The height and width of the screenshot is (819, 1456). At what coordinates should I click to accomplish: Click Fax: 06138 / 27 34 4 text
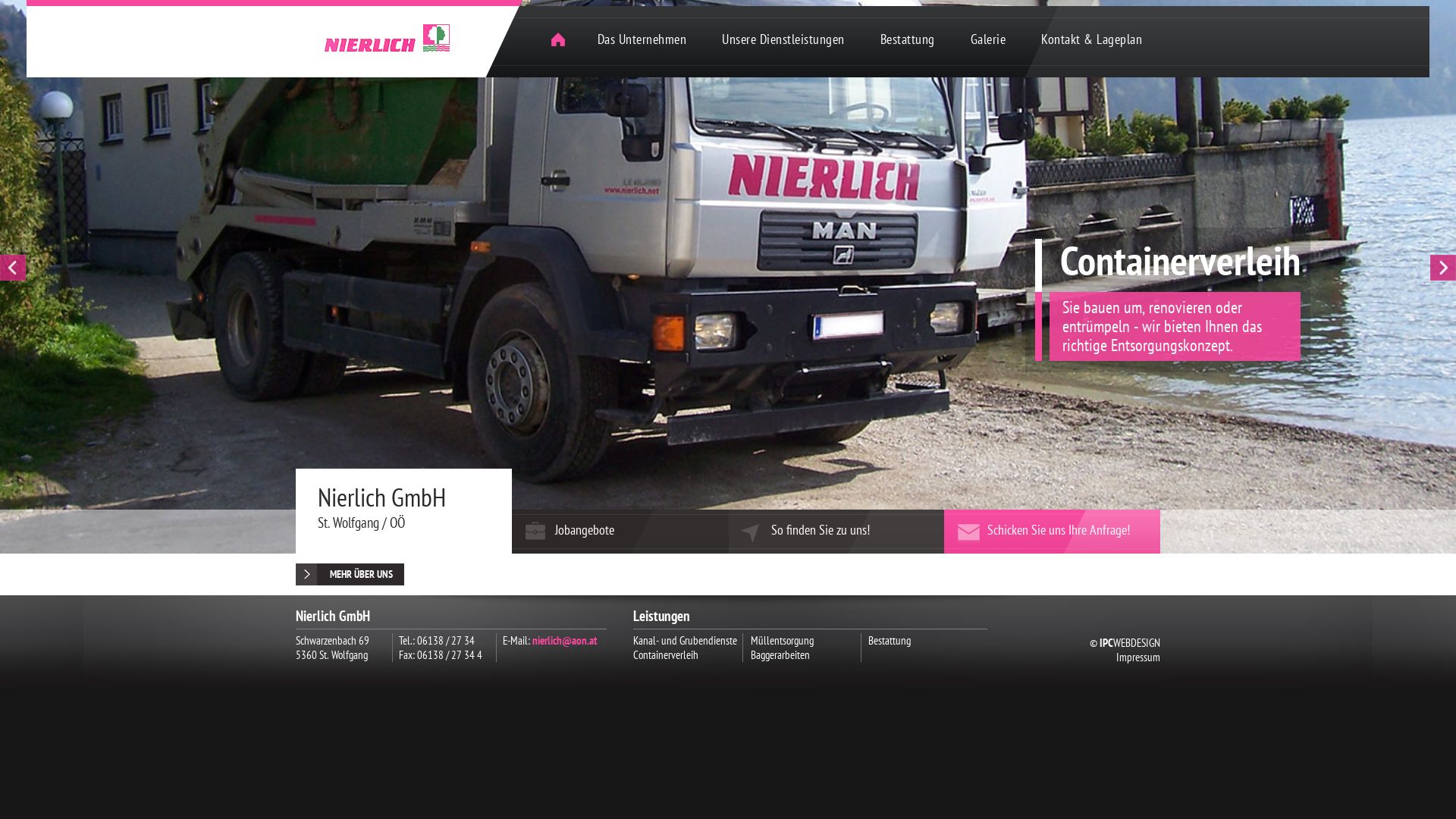click(441, 655)
